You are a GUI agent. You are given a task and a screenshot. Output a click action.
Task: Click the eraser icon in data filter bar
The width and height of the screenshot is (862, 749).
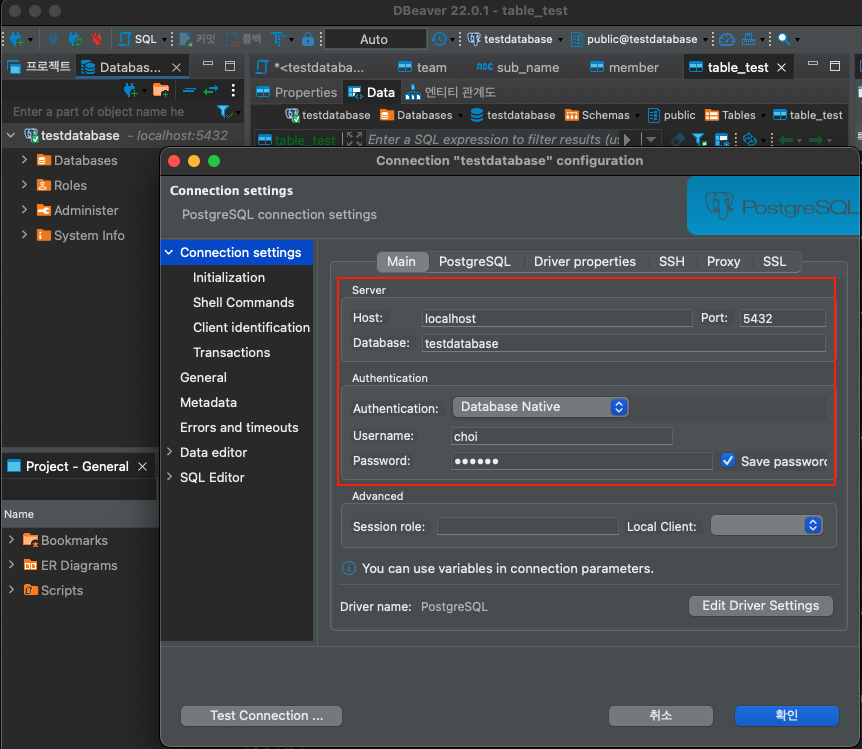678,140
